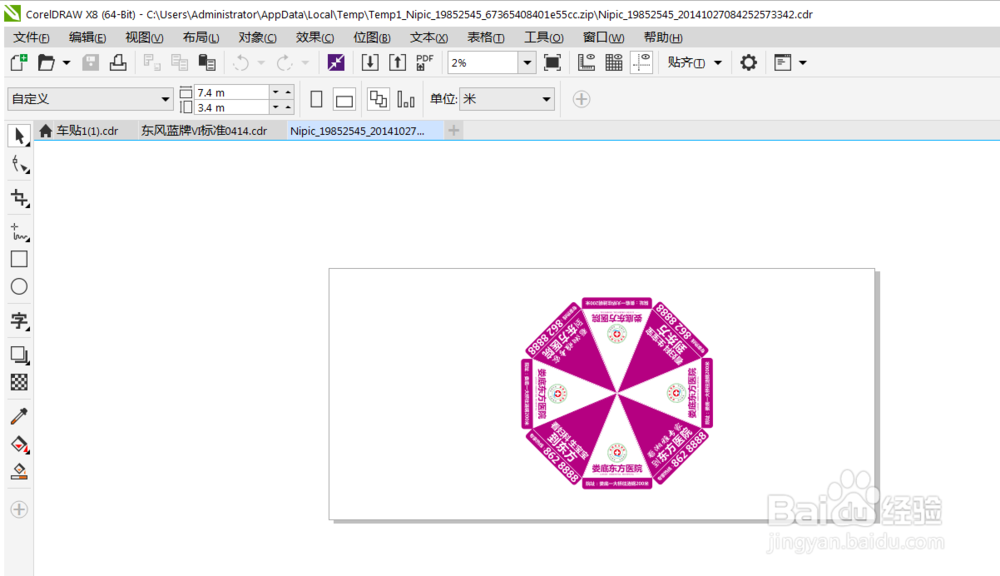1000x576 pixels.
Task: Select the Text tool
Action: click(19, 321)
